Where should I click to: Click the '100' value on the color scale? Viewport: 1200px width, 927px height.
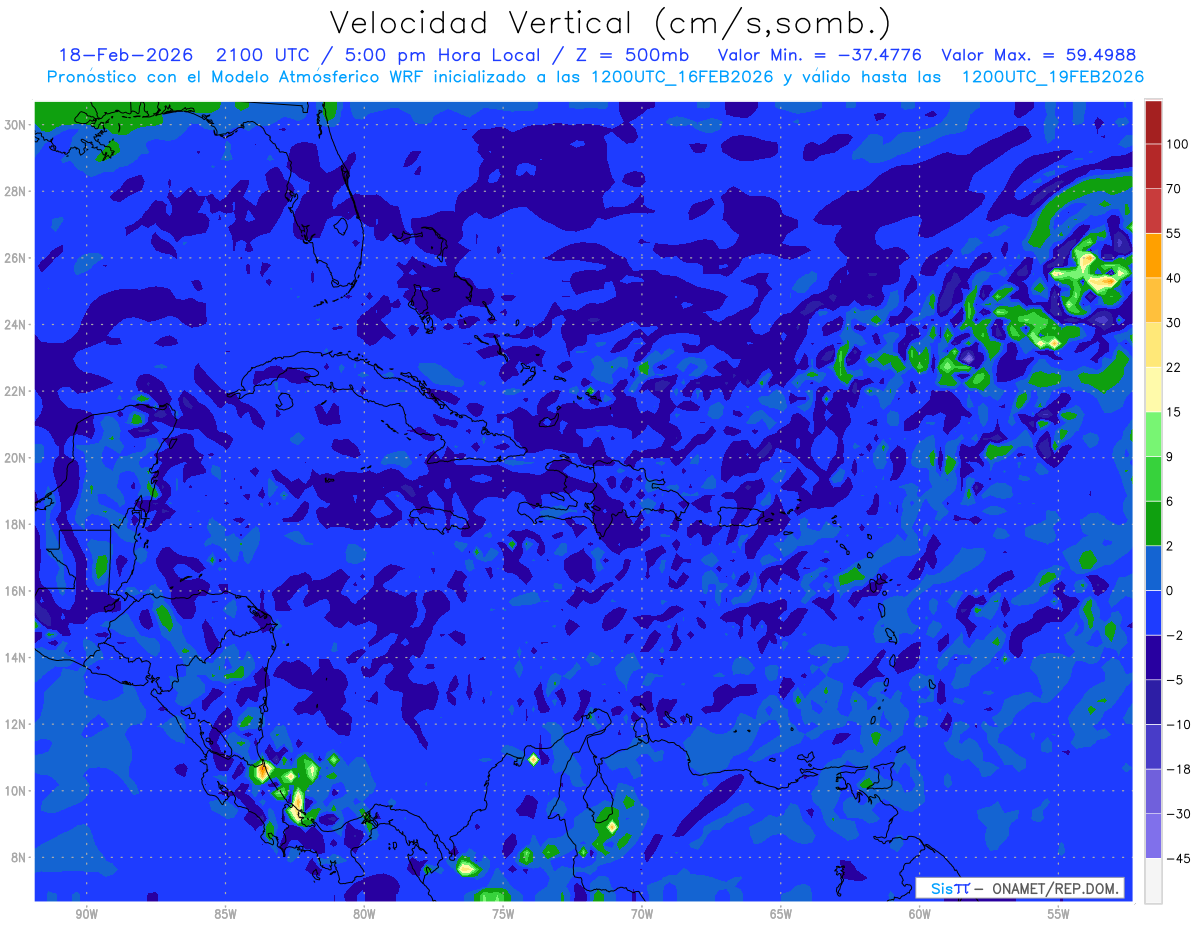(1178, 144)
